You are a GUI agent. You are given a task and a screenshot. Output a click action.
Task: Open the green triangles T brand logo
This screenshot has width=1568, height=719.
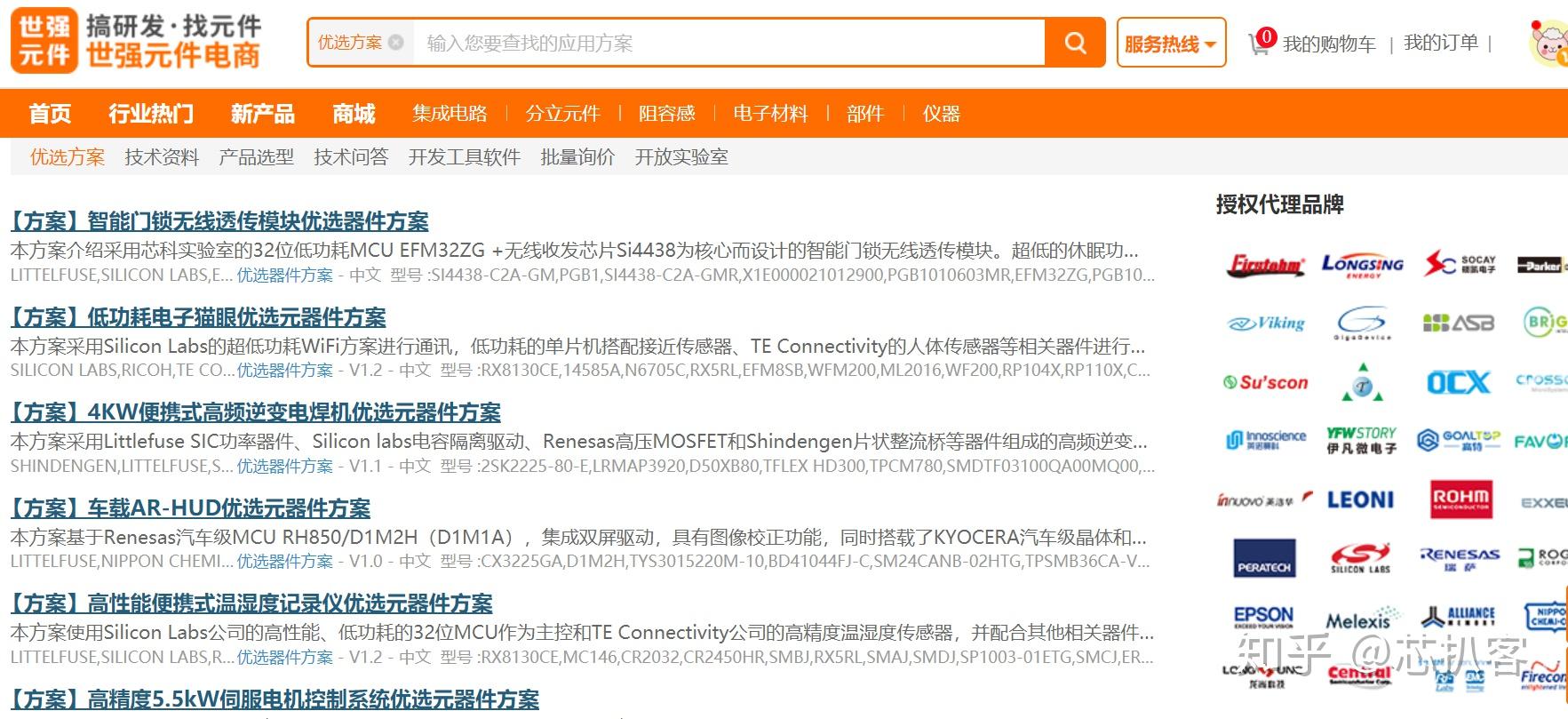[1362, 383]
